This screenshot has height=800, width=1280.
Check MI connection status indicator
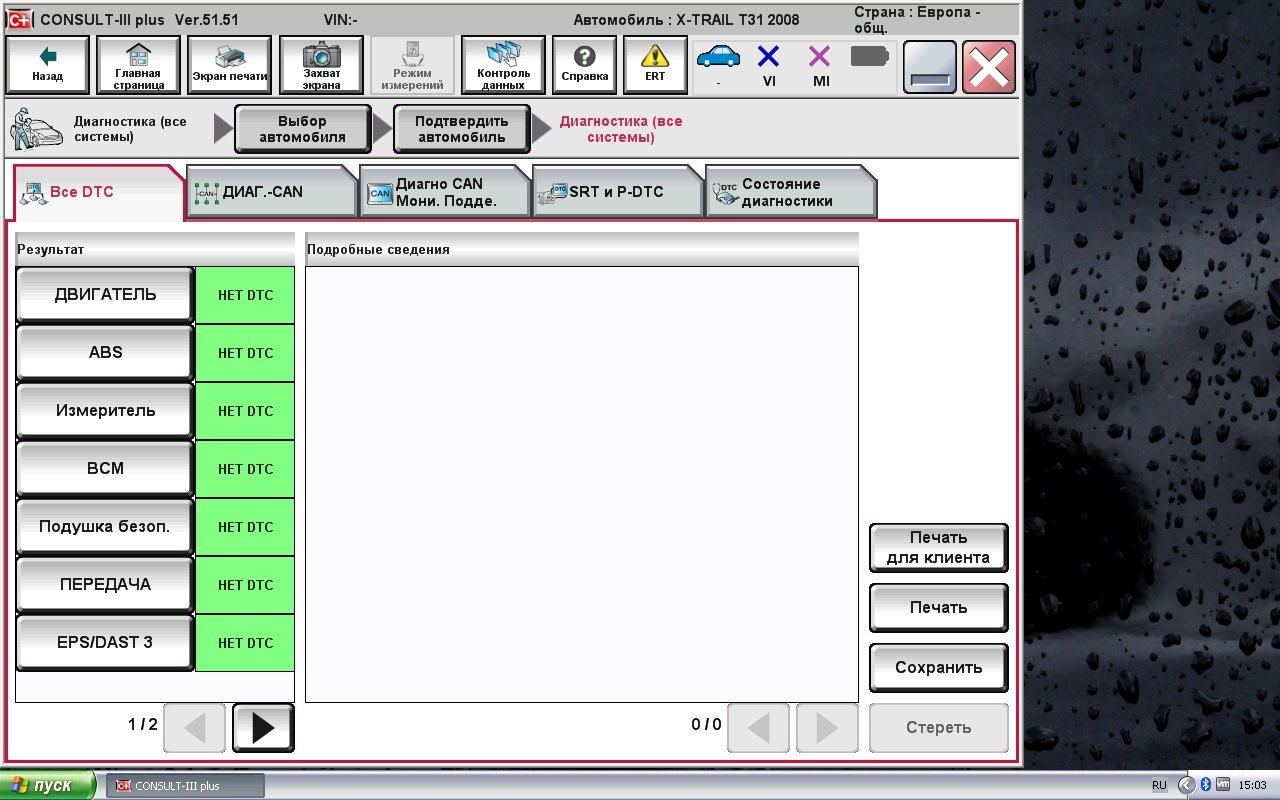tap(820, 66)
